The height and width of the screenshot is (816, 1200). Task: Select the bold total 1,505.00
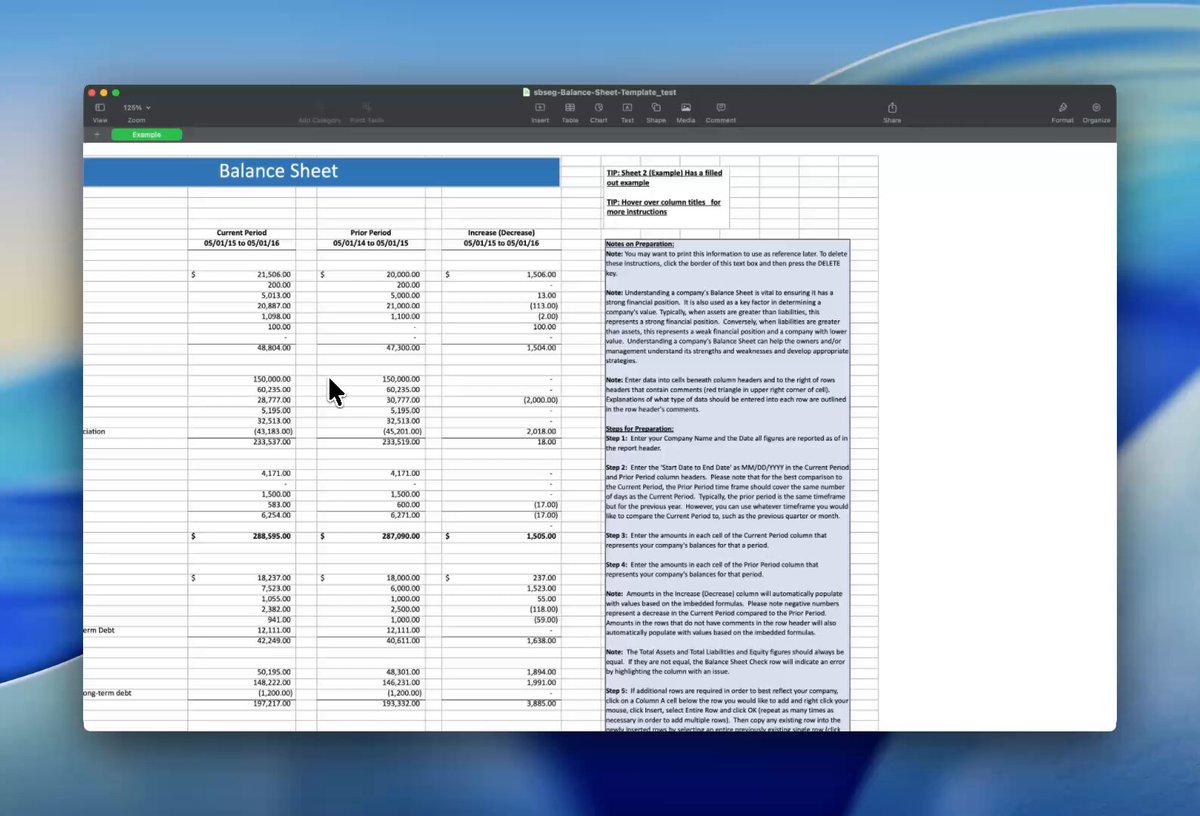[x=541, y=536]
